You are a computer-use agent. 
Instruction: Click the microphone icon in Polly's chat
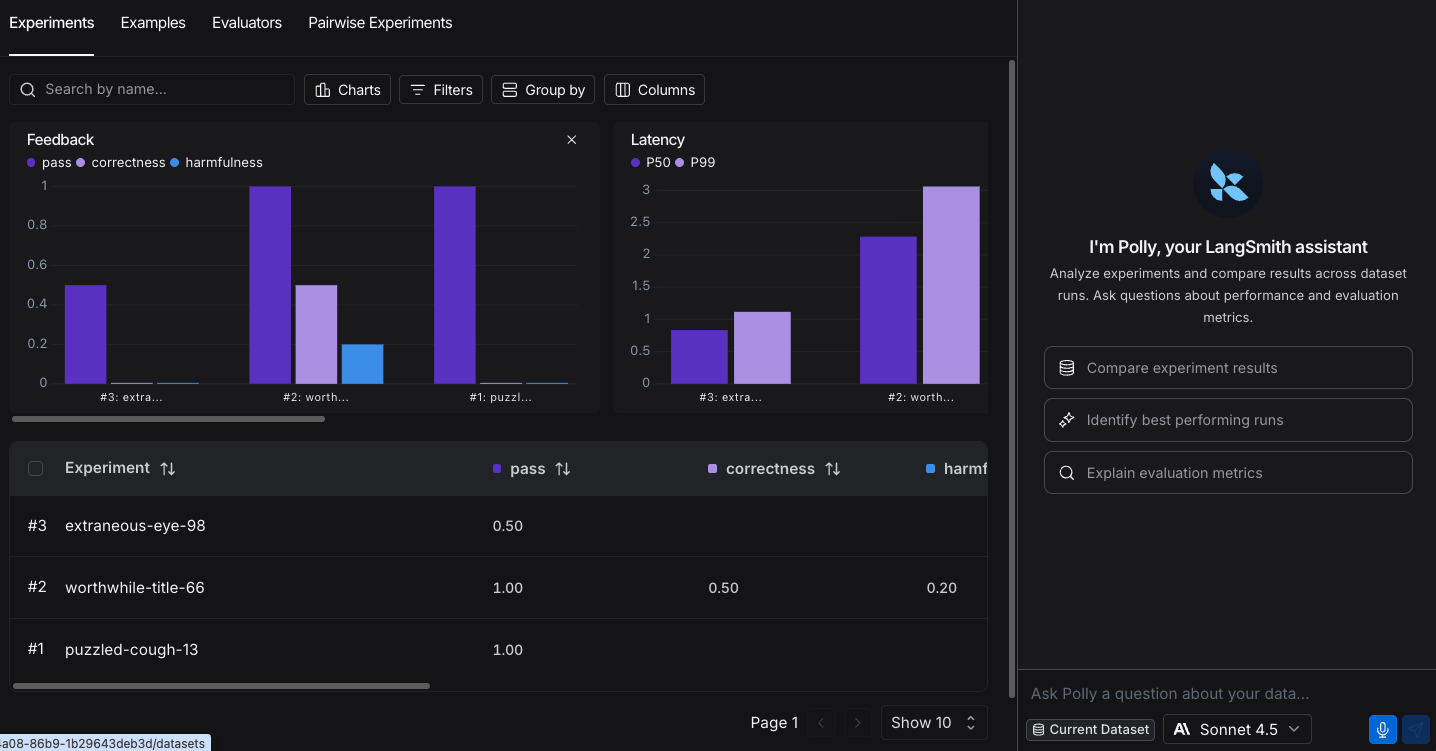(x=1382, y=729)
